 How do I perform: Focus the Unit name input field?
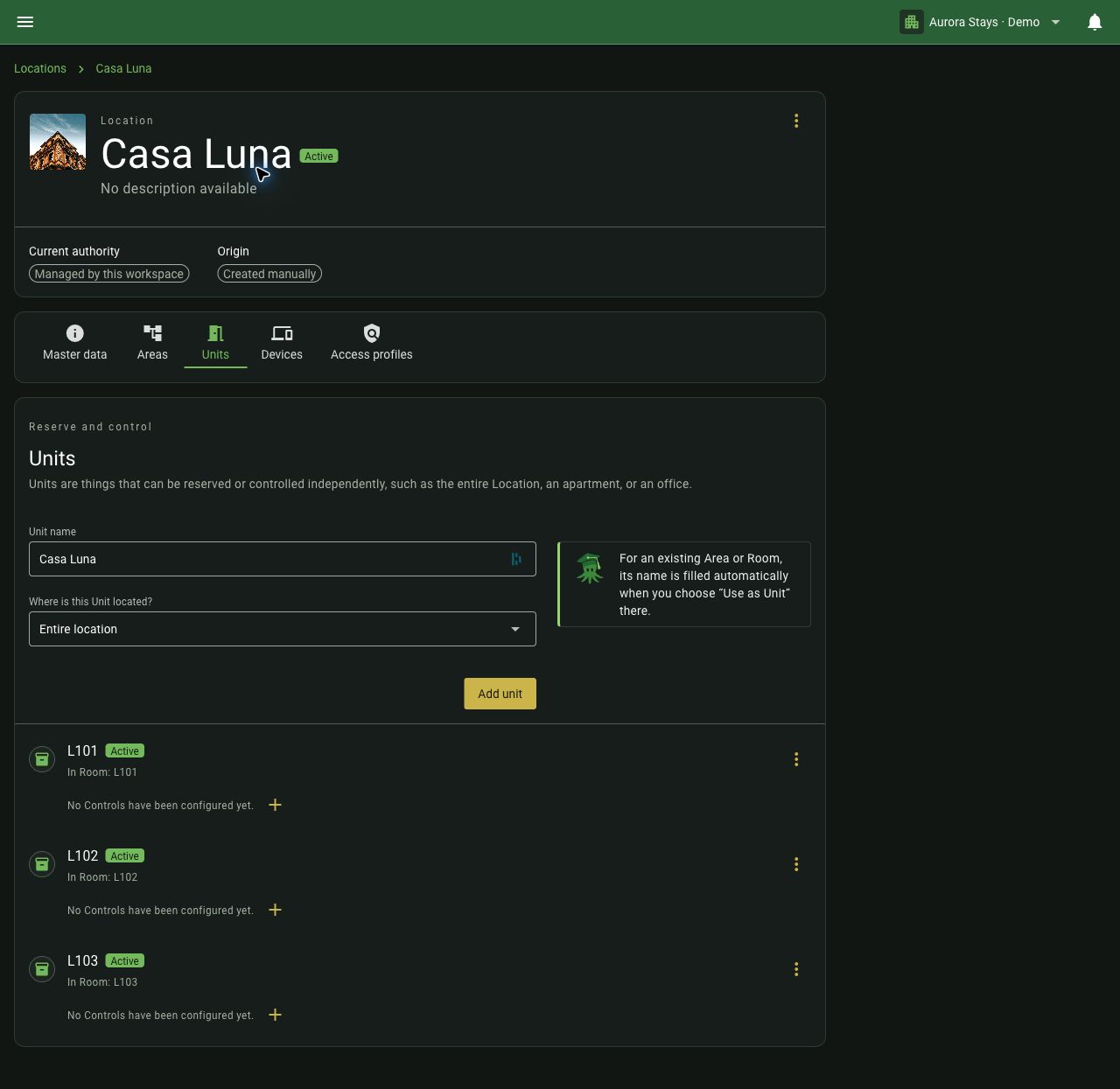(x=283, y=559)
